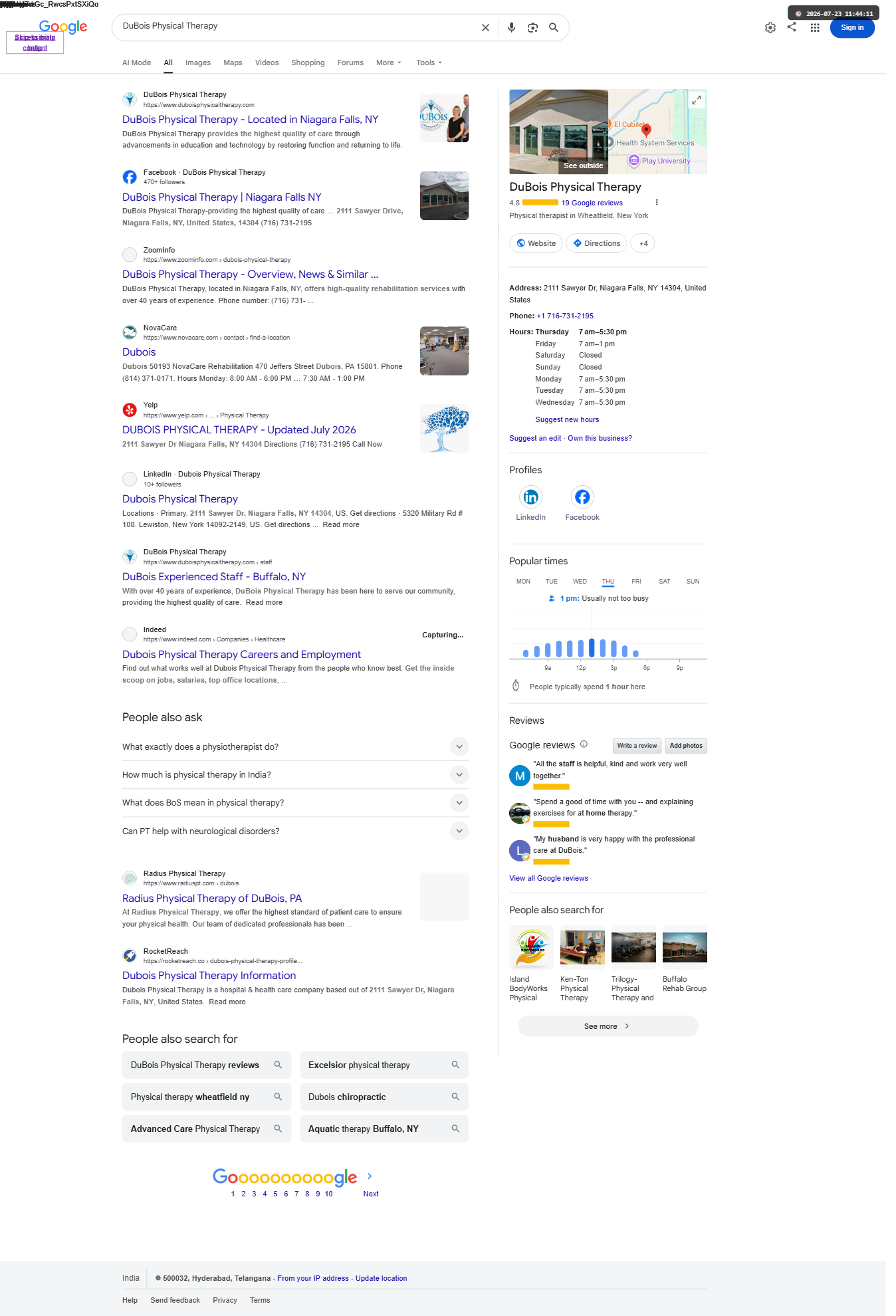This screenshot has width=896, height=1316.
Task: Expand 'Can PT help with neurological disorders?'
Action: pyautogui.click(x=295, y=831)
